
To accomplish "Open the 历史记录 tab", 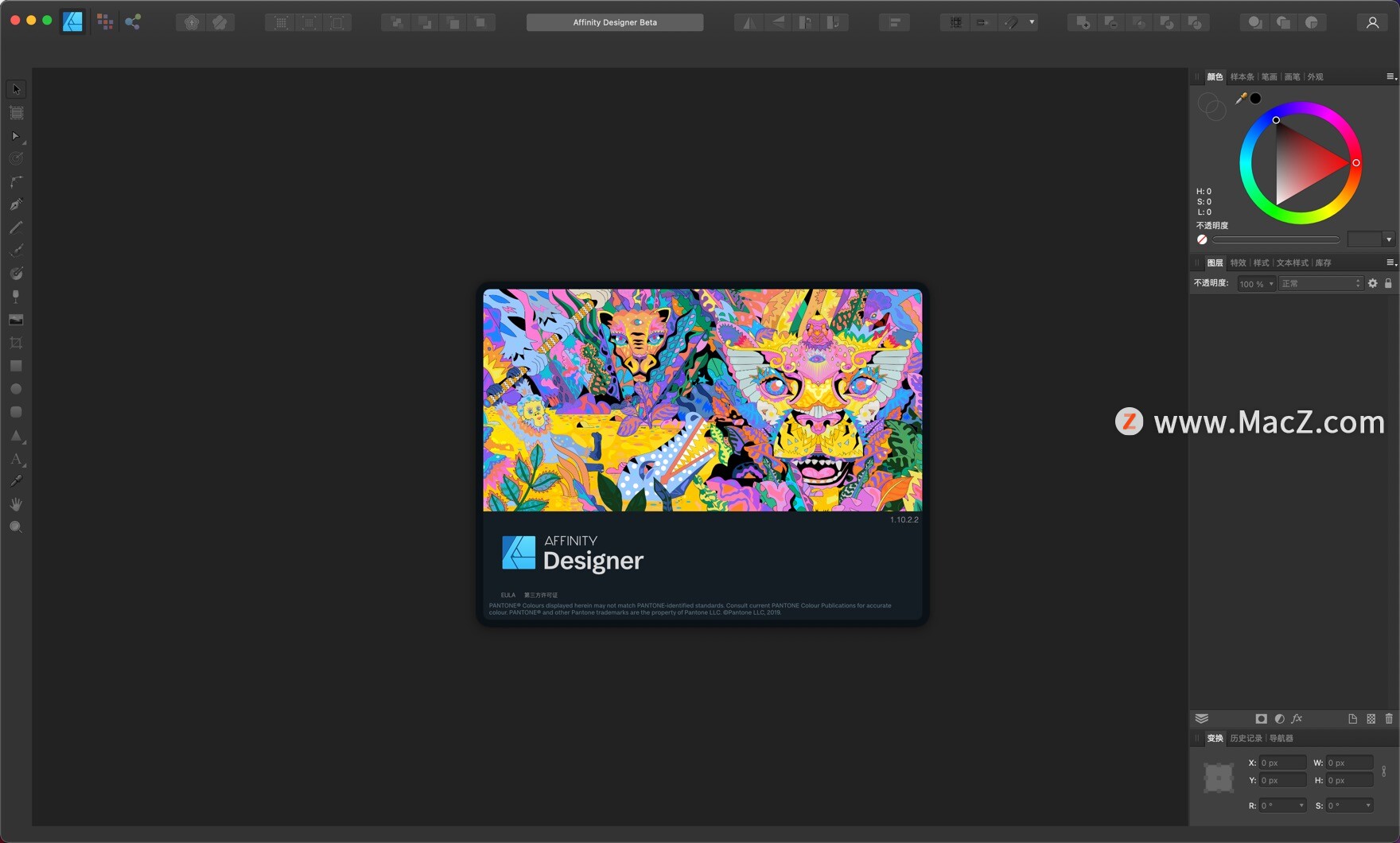I will click(x=1246, y=739).
